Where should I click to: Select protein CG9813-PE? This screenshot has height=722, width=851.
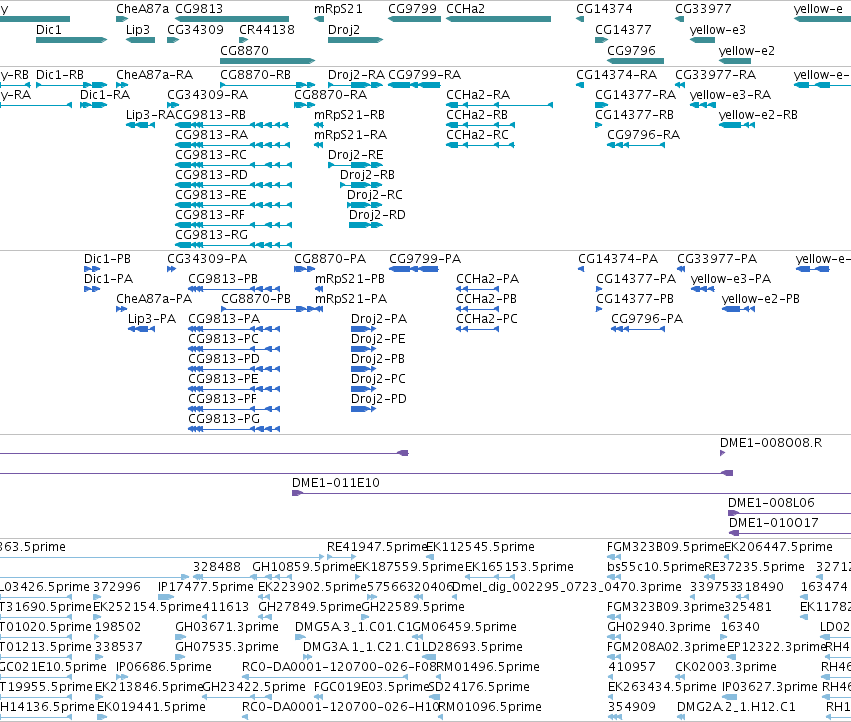pos(223,379)
